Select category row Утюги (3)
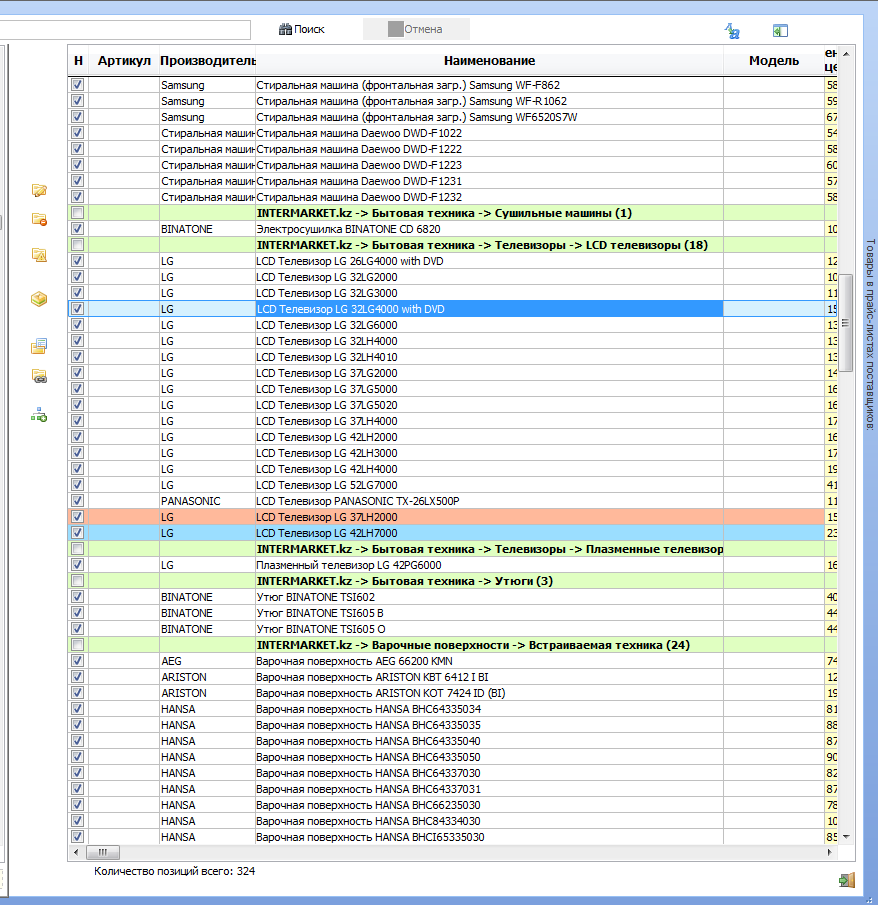The image size is (878, 905). coord(453,581)
